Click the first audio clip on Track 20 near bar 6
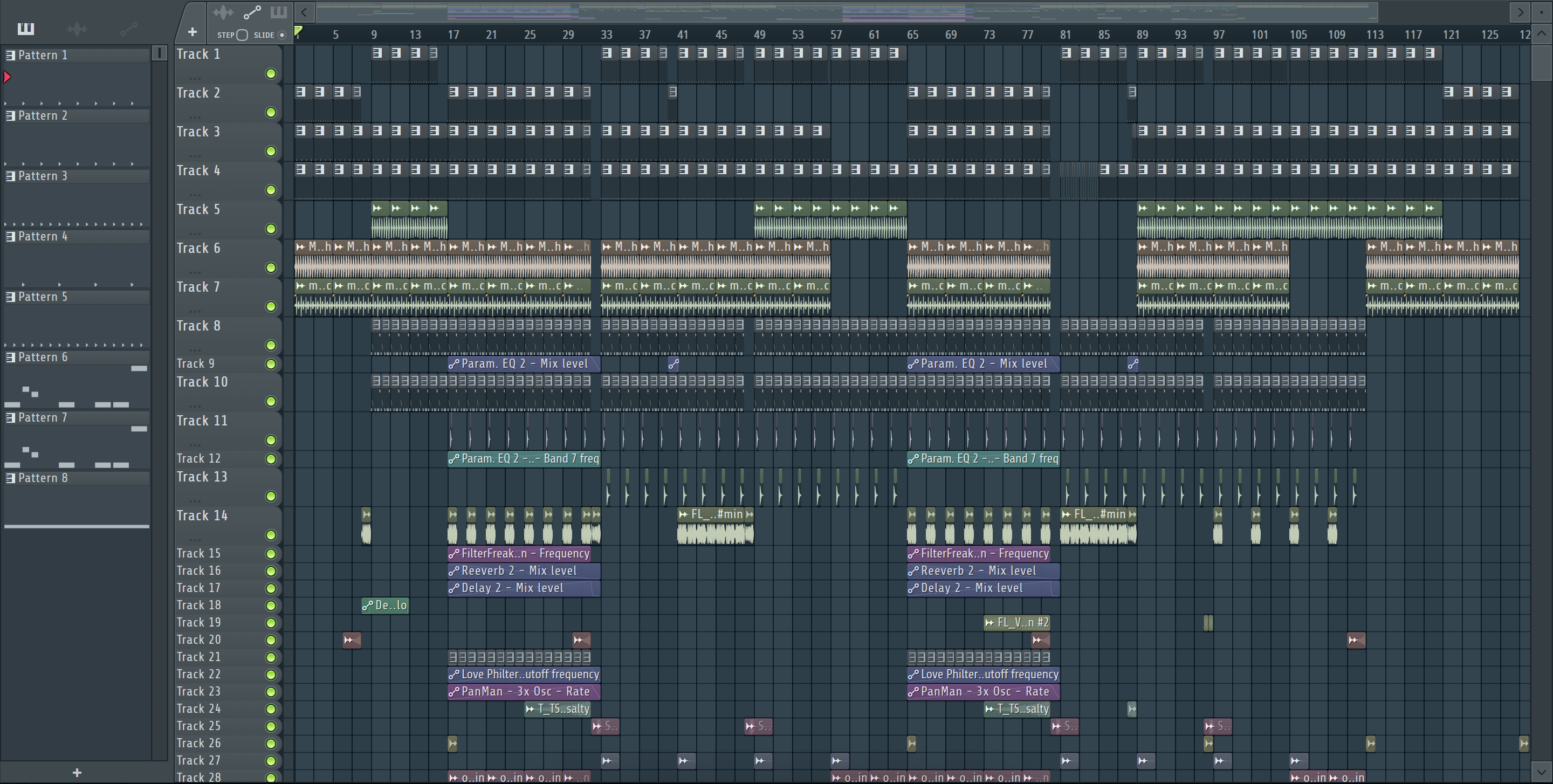The width and height of the screenshot is (1553, 784). pos(352,639)
